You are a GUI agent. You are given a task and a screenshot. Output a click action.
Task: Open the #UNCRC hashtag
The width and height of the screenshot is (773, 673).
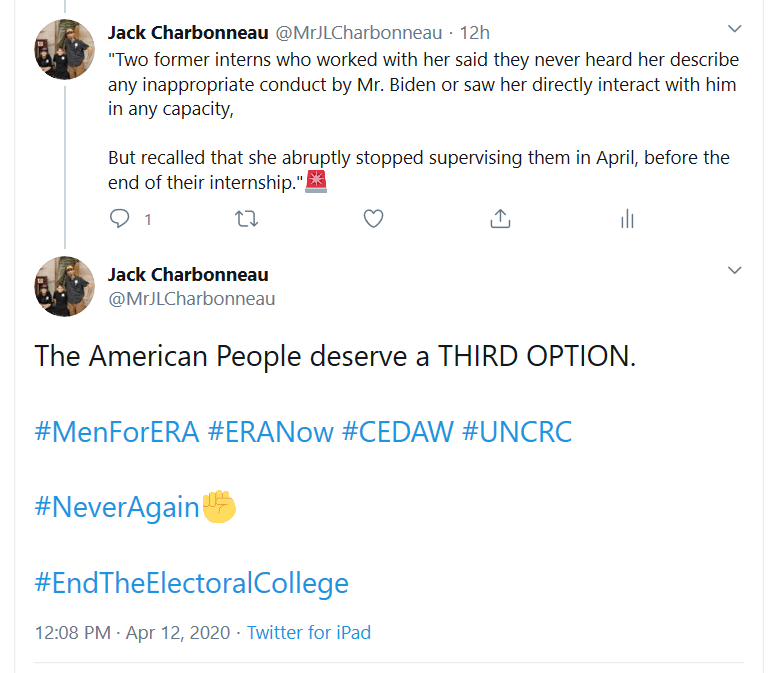point(517,432)
